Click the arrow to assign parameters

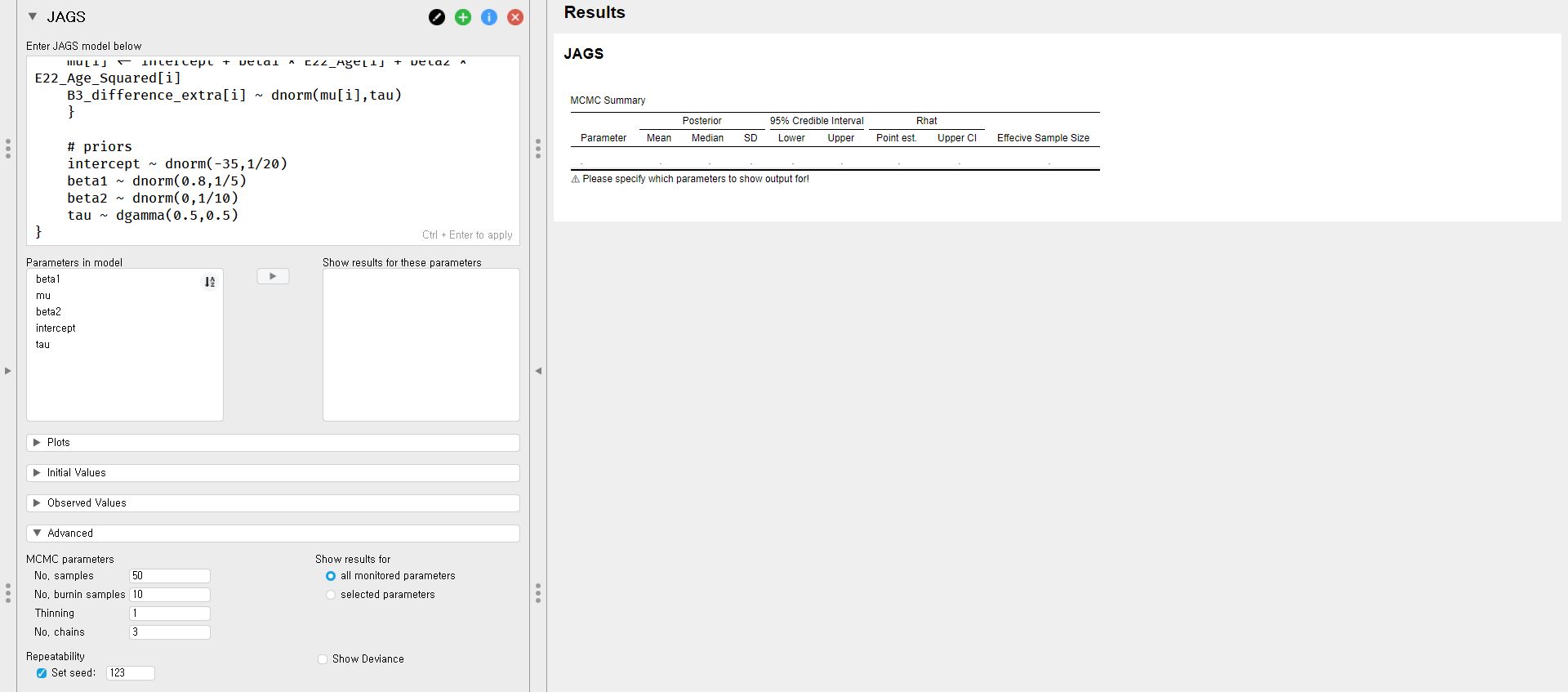(x=273, y=276)
